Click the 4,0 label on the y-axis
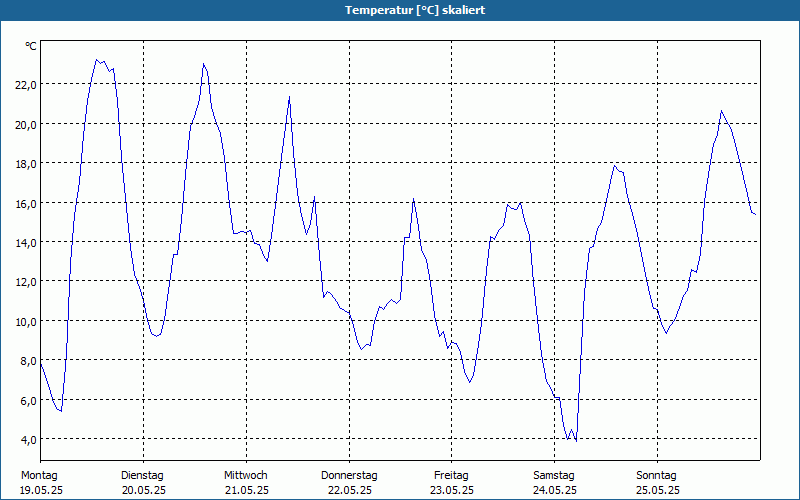 click(x=28, y=440)
